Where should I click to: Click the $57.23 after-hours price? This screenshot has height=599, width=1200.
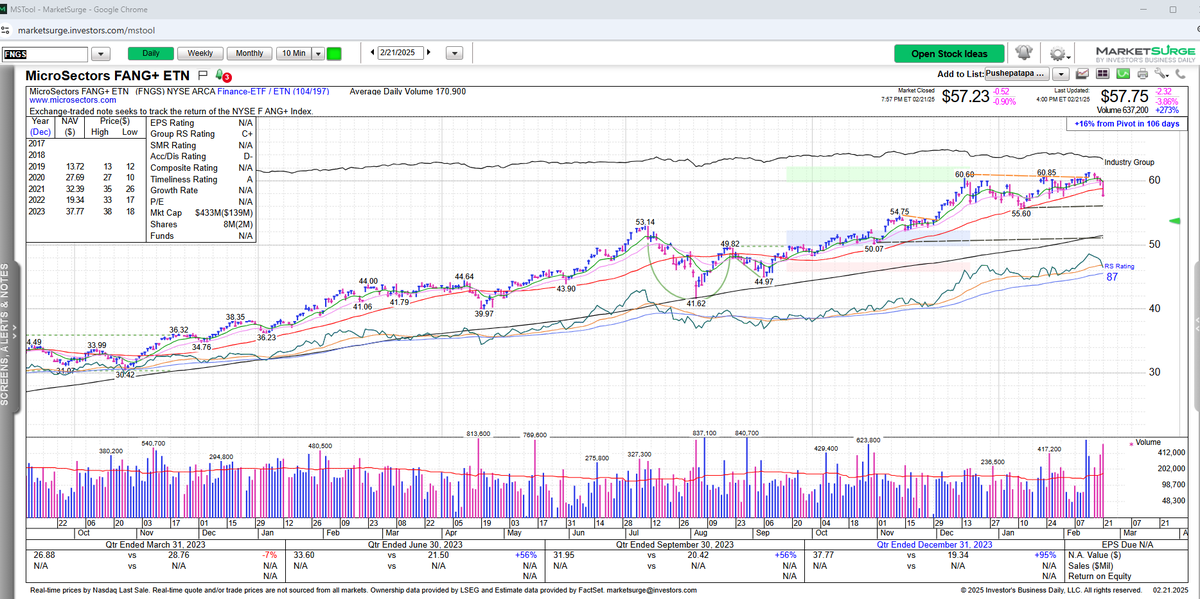967,96
